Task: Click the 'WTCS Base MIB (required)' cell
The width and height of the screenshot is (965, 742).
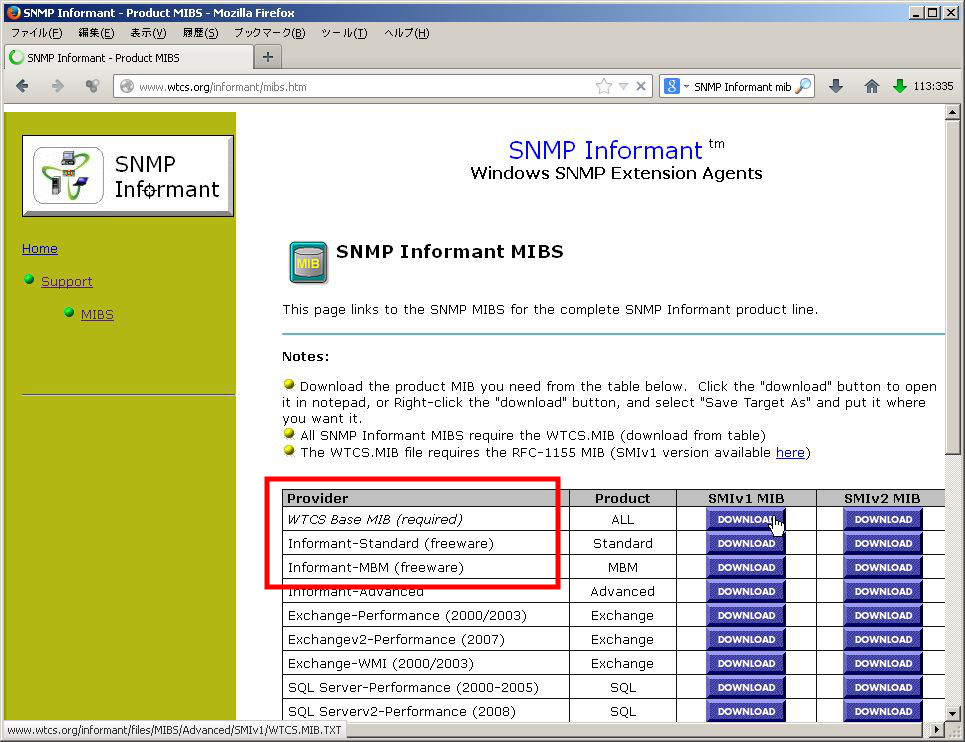Action: click(x=425, y=519)
